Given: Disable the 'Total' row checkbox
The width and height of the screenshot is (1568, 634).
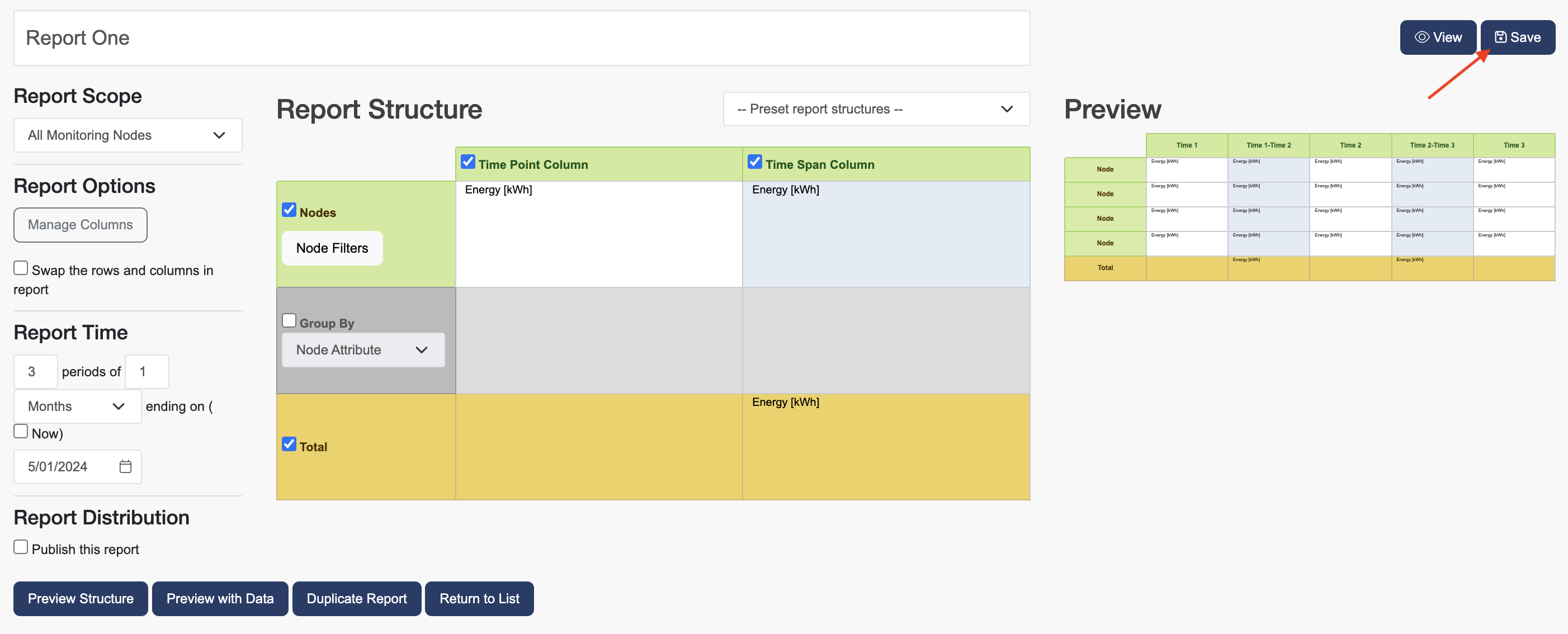Looking at the screenshot, I should pos(289,444).
